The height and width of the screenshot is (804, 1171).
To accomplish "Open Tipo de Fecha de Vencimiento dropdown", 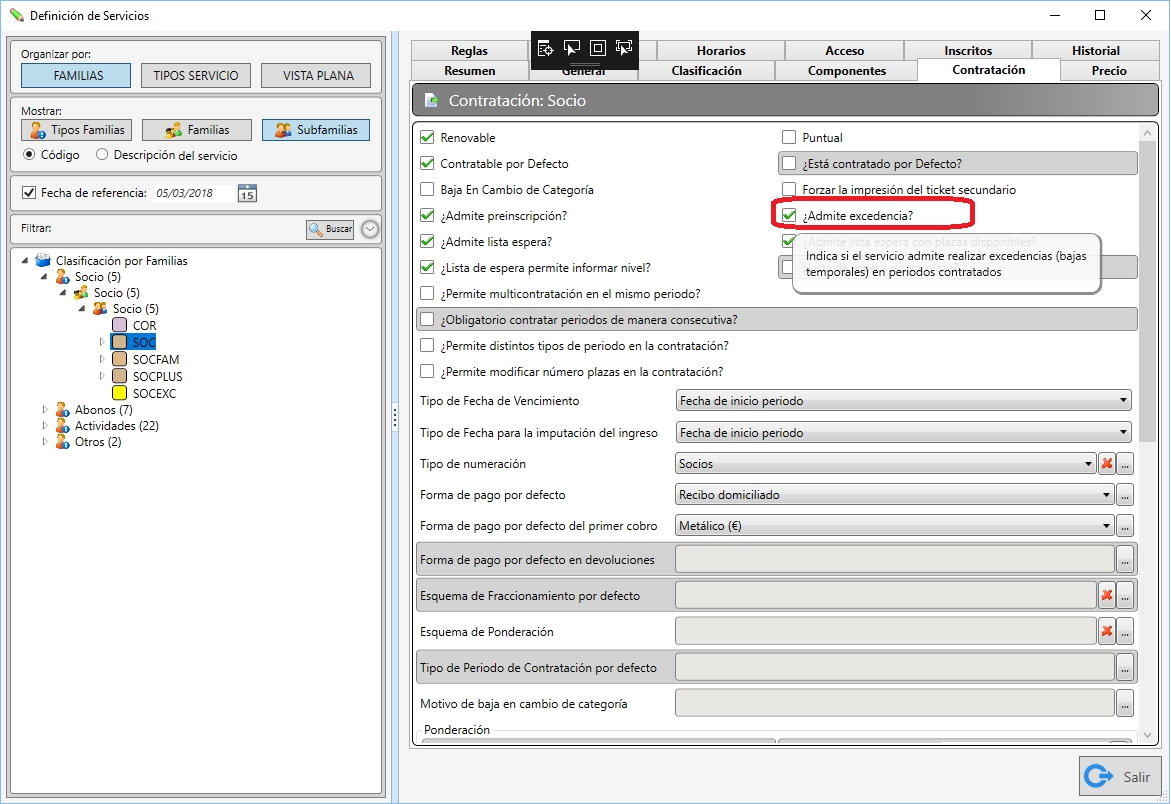I will tap(904, 401).
